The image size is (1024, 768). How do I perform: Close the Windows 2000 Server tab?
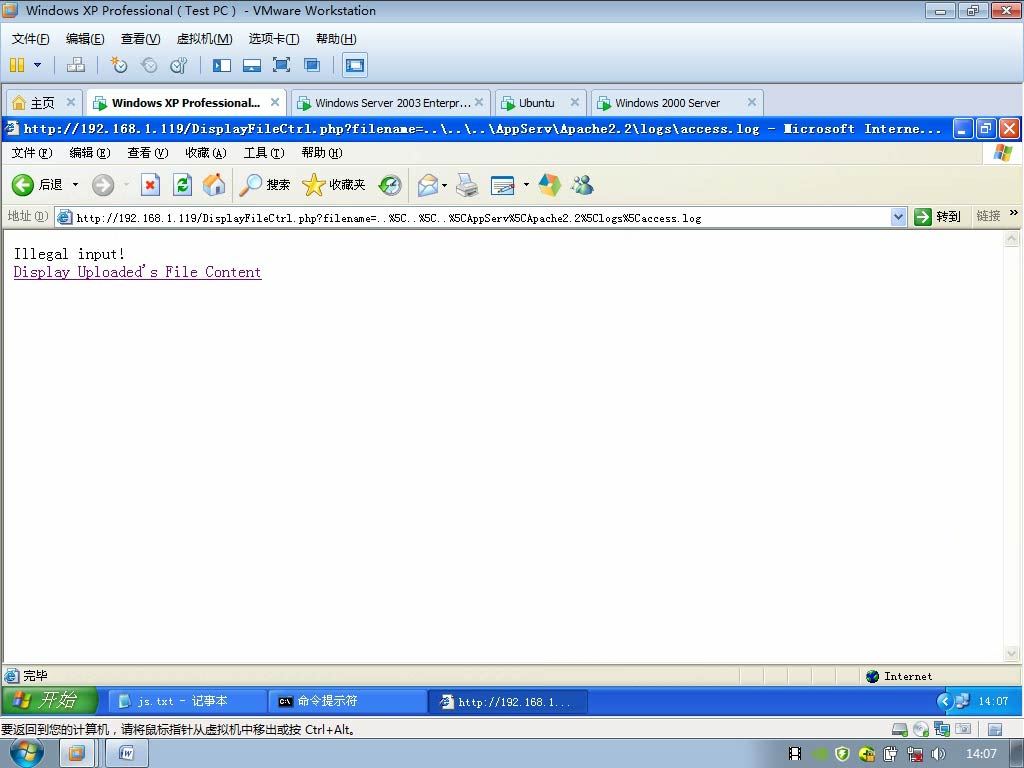pyautogui.click(x=752, y=102)
